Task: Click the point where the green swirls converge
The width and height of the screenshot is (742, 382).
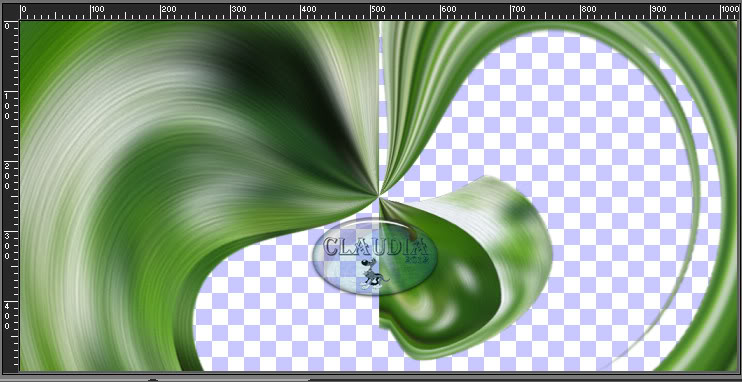Action: (379, 195)
